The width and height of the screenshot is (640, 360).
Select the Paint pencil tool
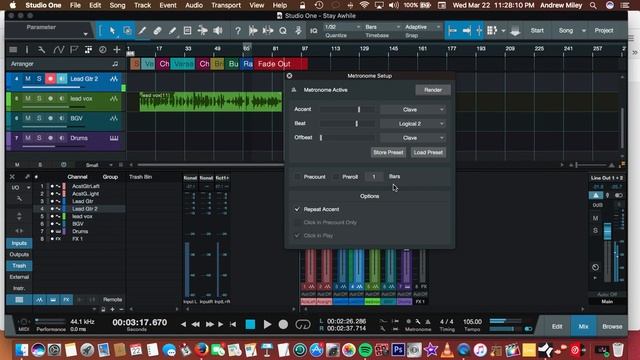pos(172,31)
